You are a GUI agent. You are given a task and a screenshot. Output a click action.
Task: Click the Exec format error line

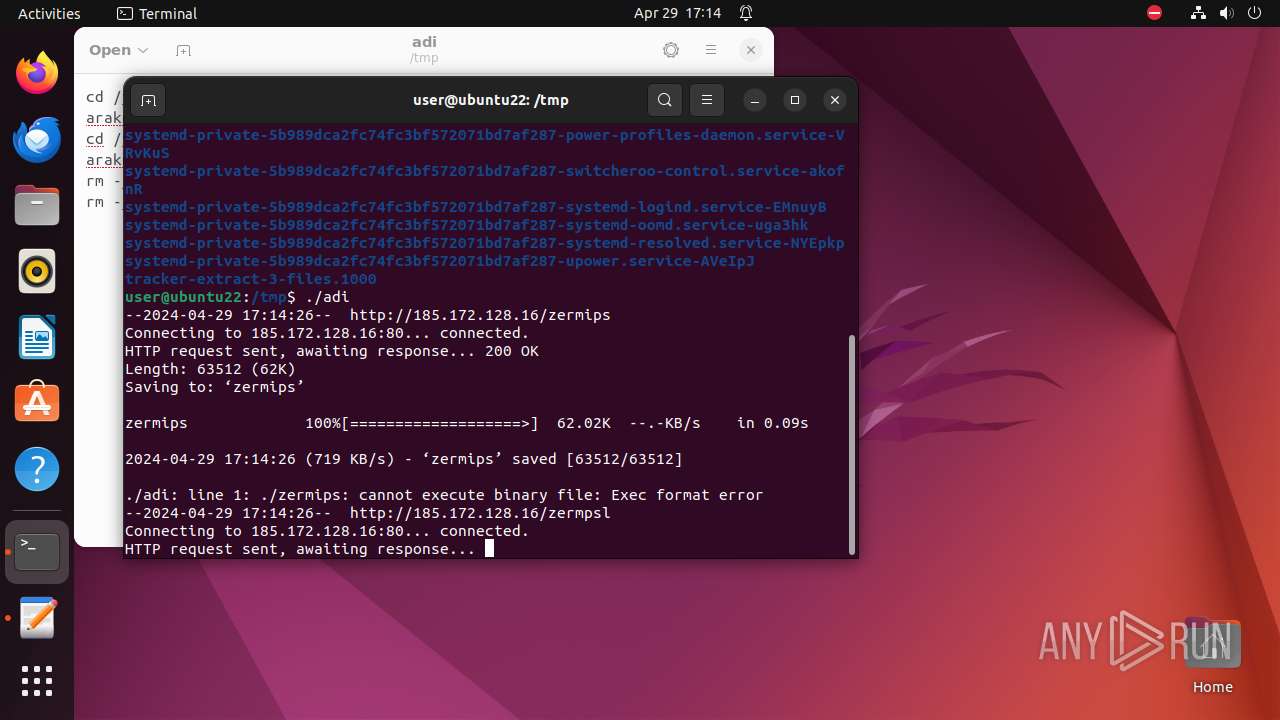[x=444, y=495]
